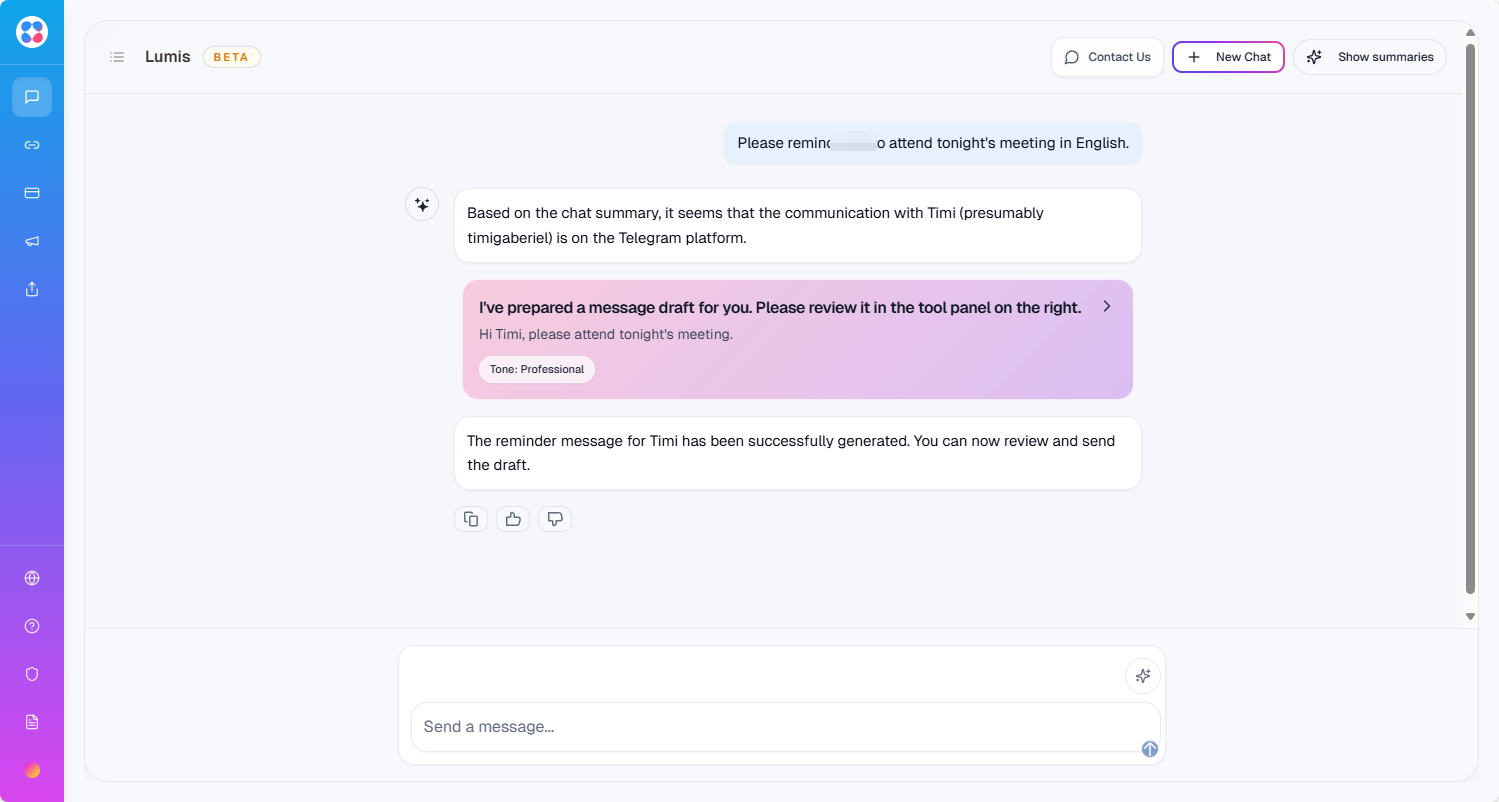Click the upload/share sidebar icon

tap(32, 289)
